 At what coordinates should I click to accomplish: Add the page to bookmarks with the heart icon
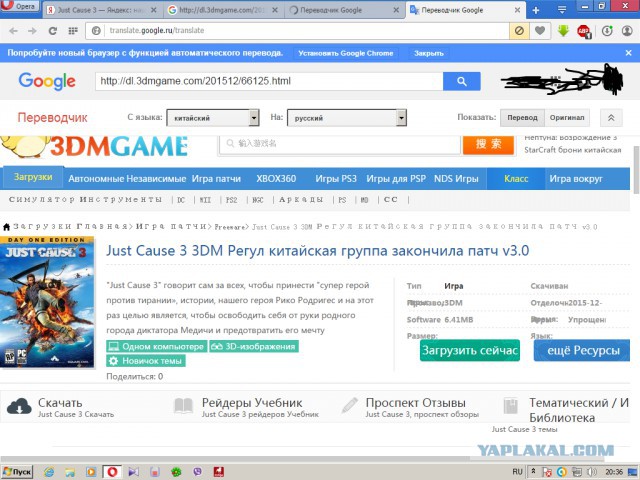pos(540,31)
